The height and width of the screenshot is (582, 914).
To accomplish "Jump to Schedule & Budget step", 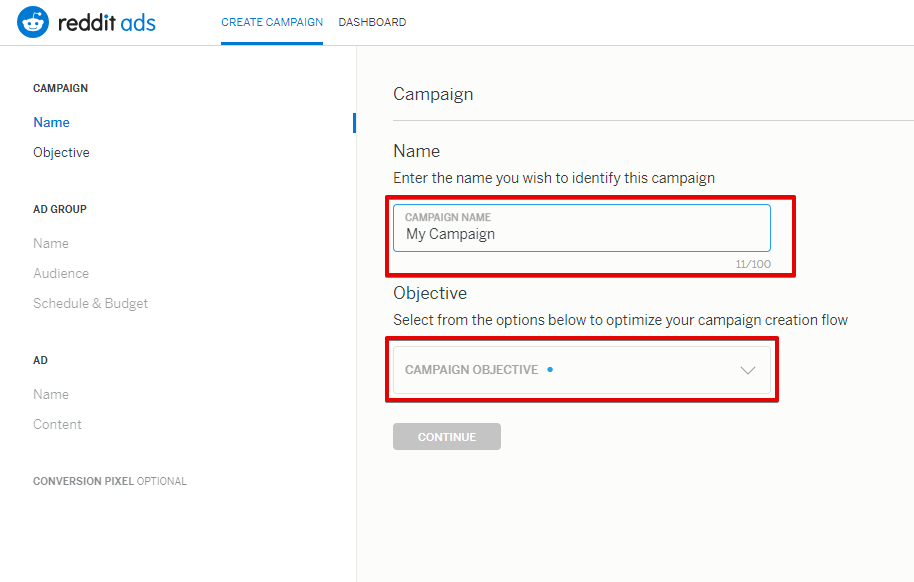I will click(x=90, y=303).
